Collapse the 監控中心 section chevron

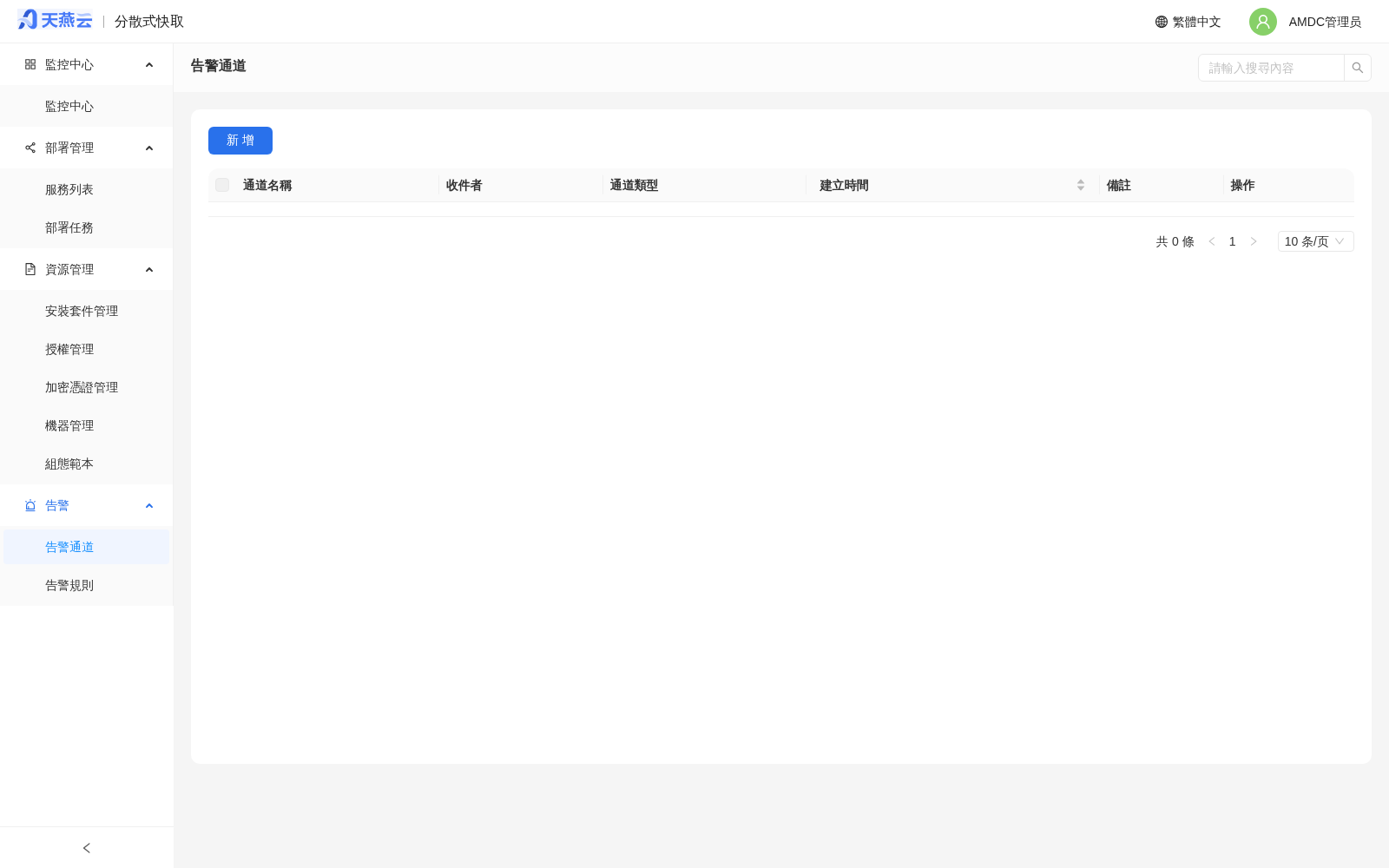point(149,64)
